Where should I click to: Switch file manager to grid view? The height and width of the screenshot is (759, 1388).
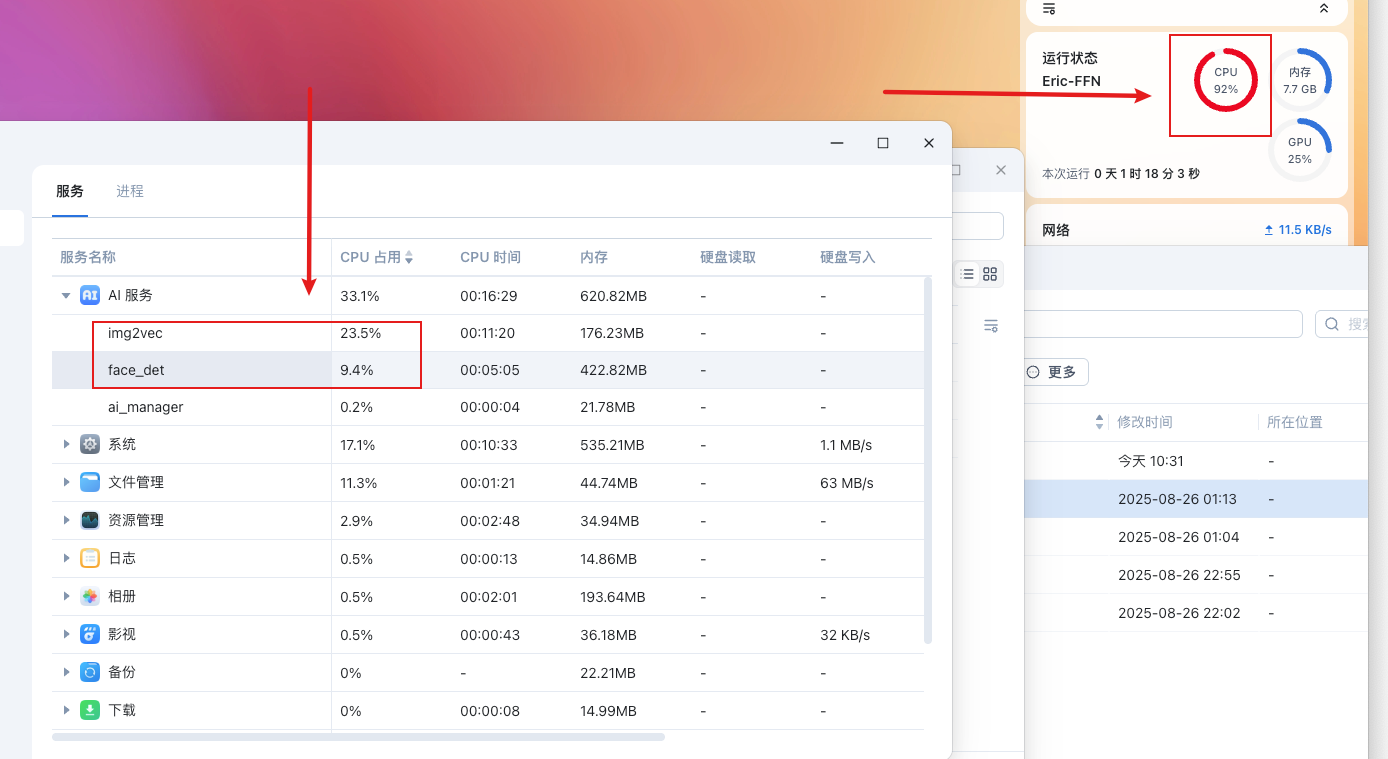pos(990,274)
